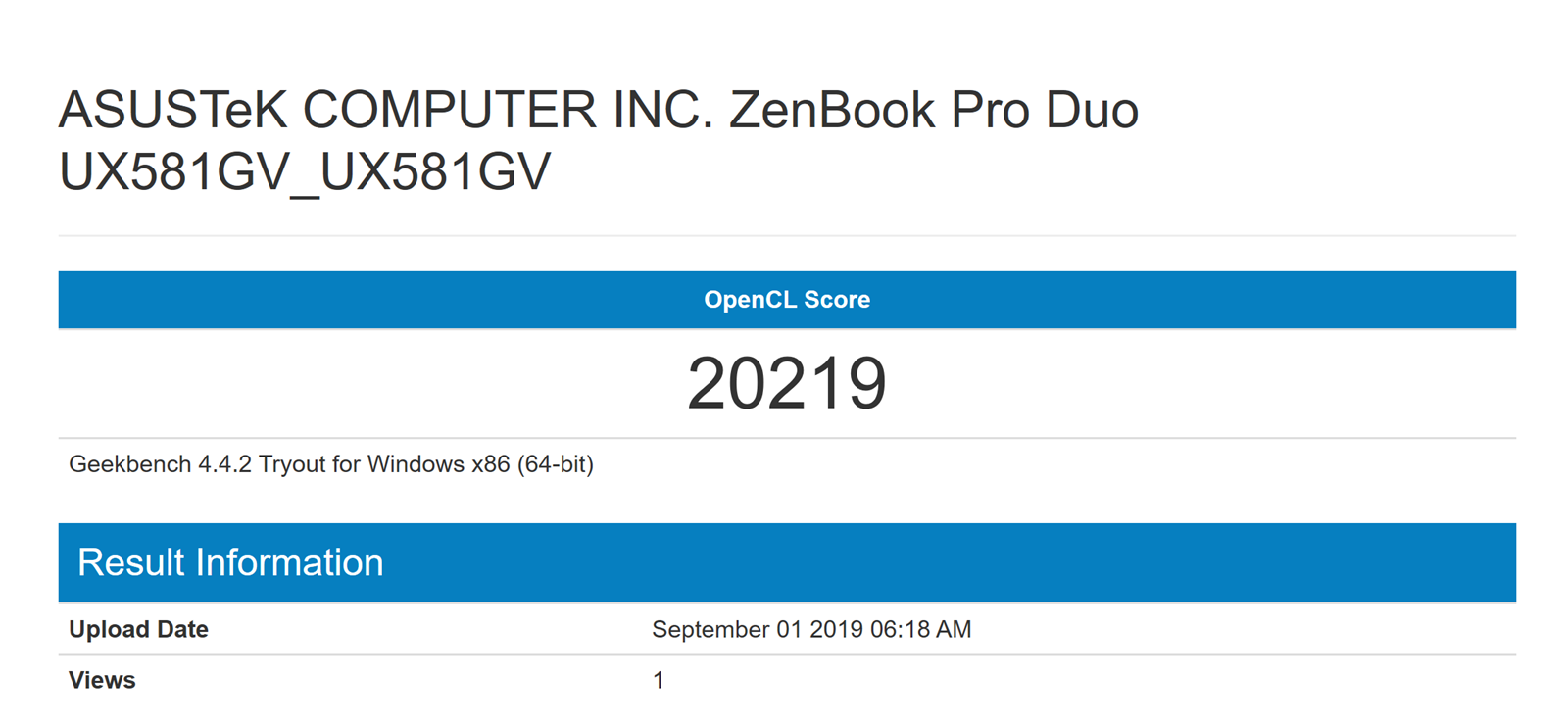Screen dimensions: 1568x722
Task: Click the word INC. in the title
Action: click(x=663, y=110)
